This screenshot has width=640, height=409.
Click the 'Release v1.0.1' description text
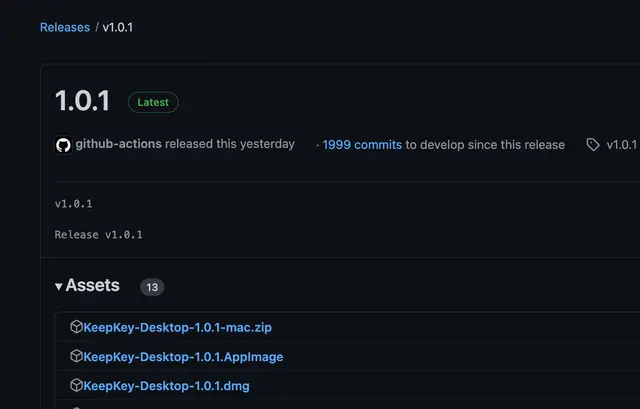99,235
